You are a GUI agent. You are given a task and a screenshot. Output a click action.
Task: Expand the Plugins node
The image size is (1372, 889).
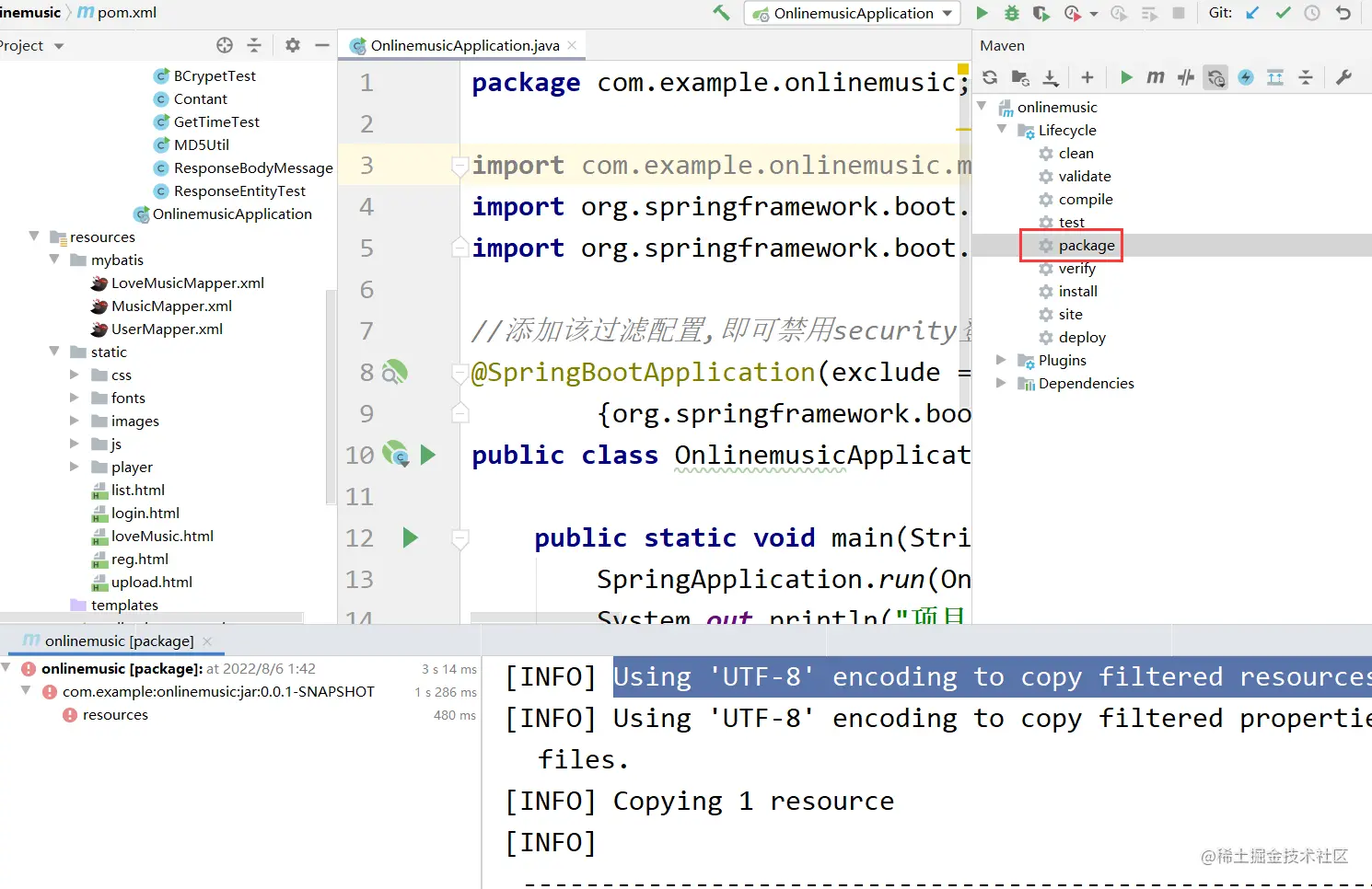point(1002,360)
